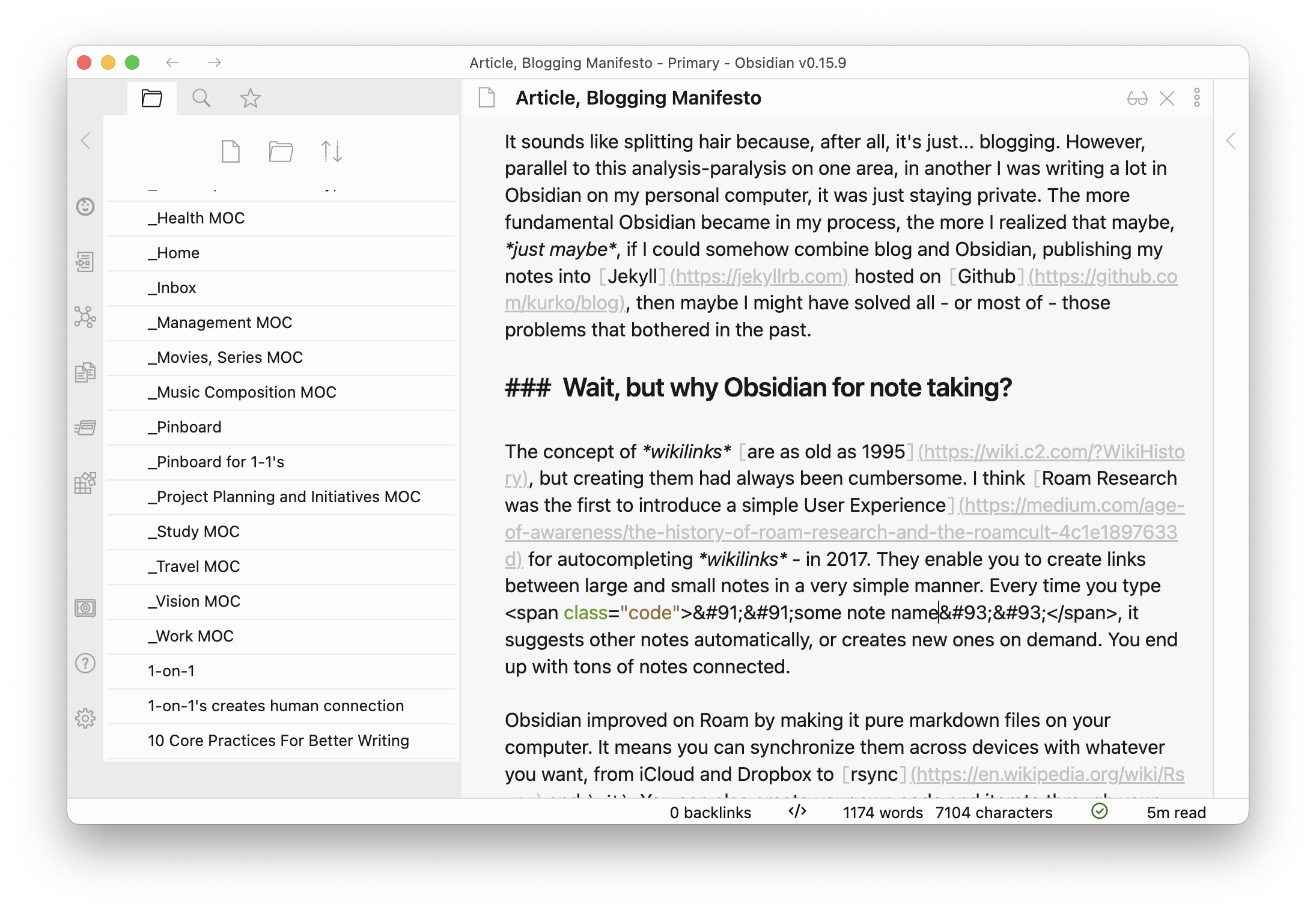Click the stacked cards ribbon icon
Viewport: 1316px width, 913px height.
85,428
